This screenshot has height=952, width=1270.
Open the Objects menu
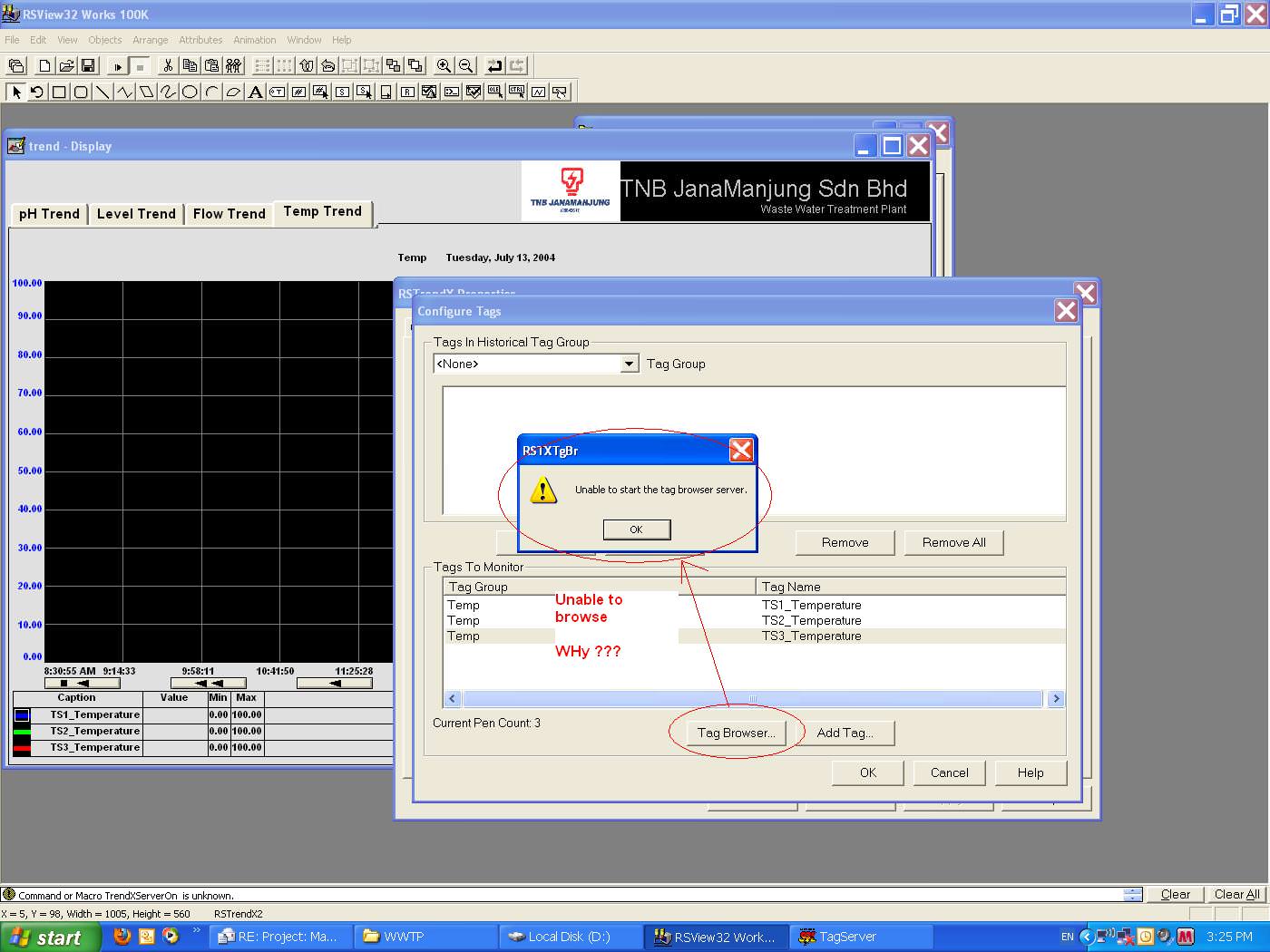coord(105,40)
